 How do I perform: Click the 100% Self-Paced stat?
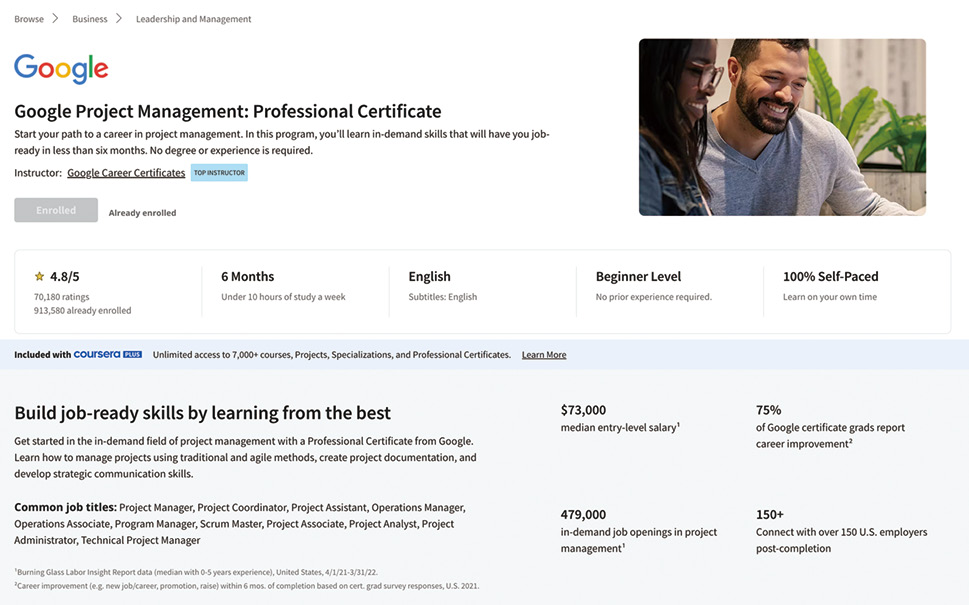831,276
